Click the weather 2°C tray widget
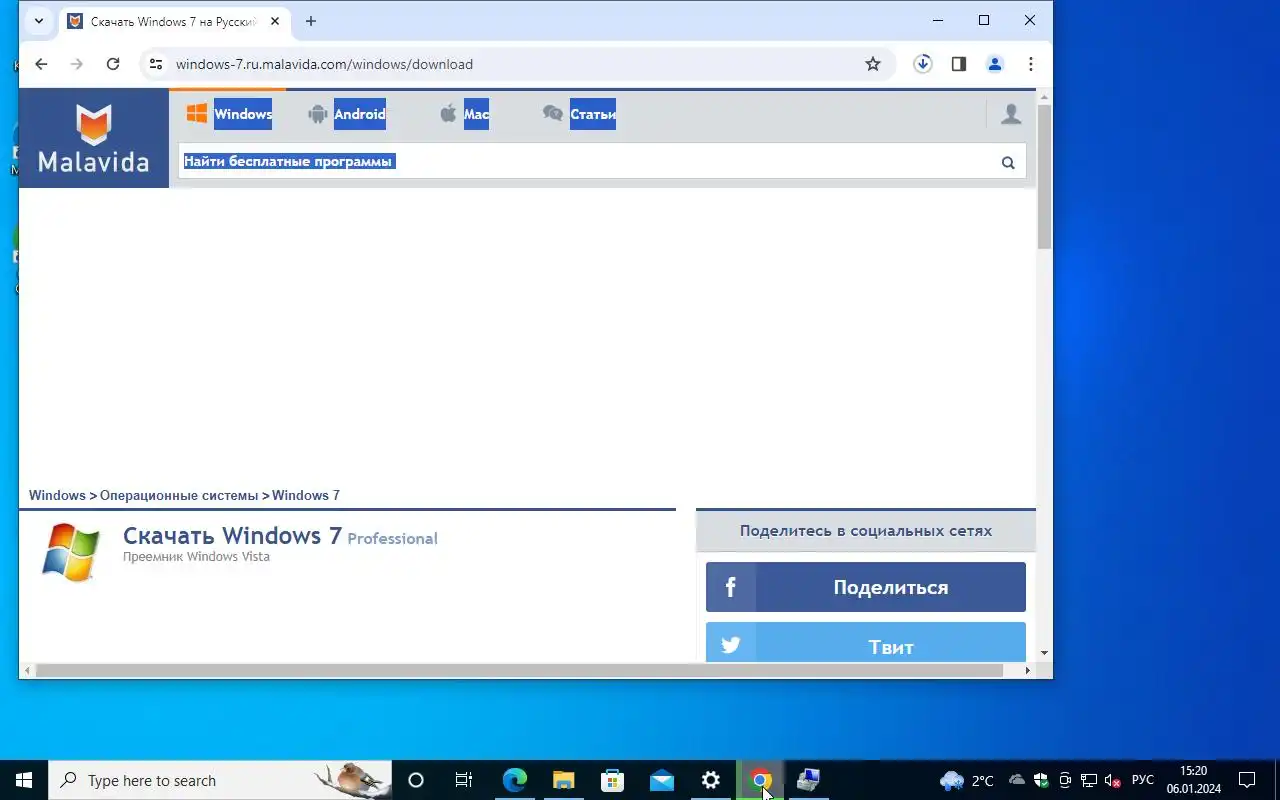 click(967, 780)
